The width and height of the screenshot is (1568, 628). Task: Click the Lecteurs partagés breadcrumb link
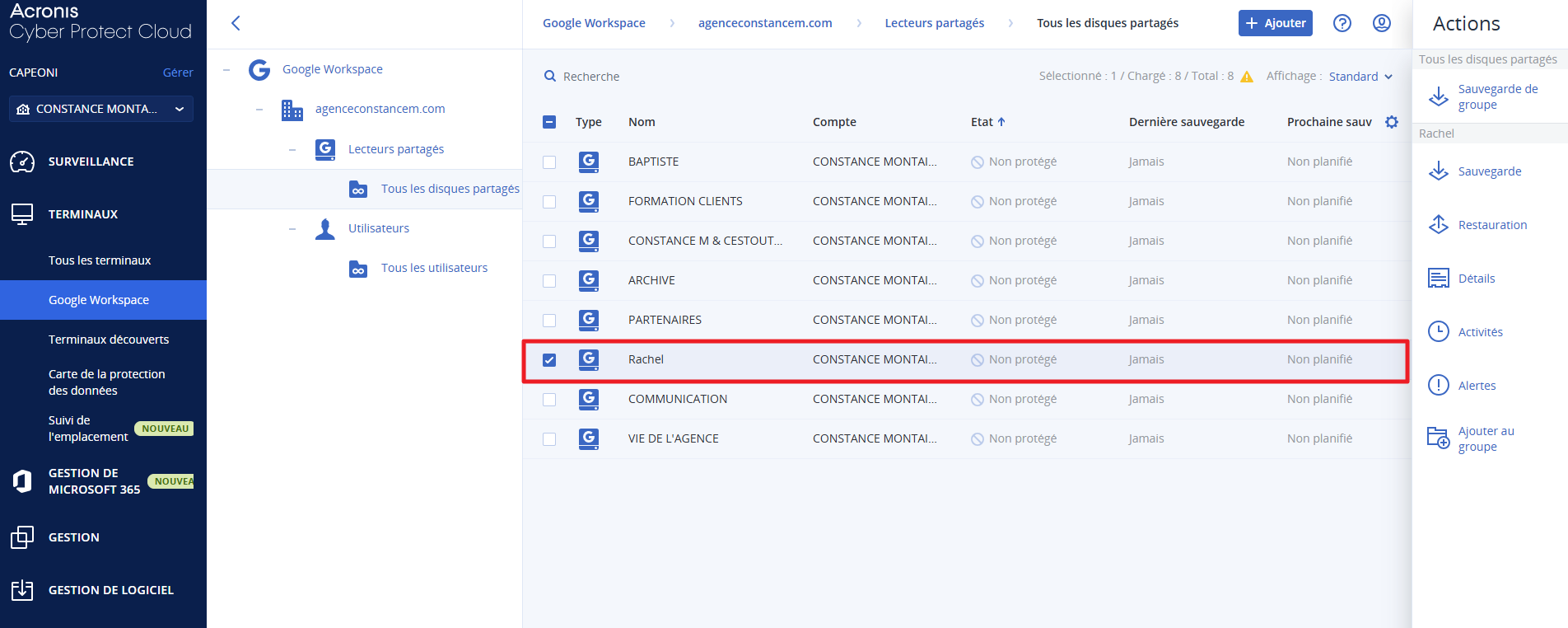click(x=935, y=23)
